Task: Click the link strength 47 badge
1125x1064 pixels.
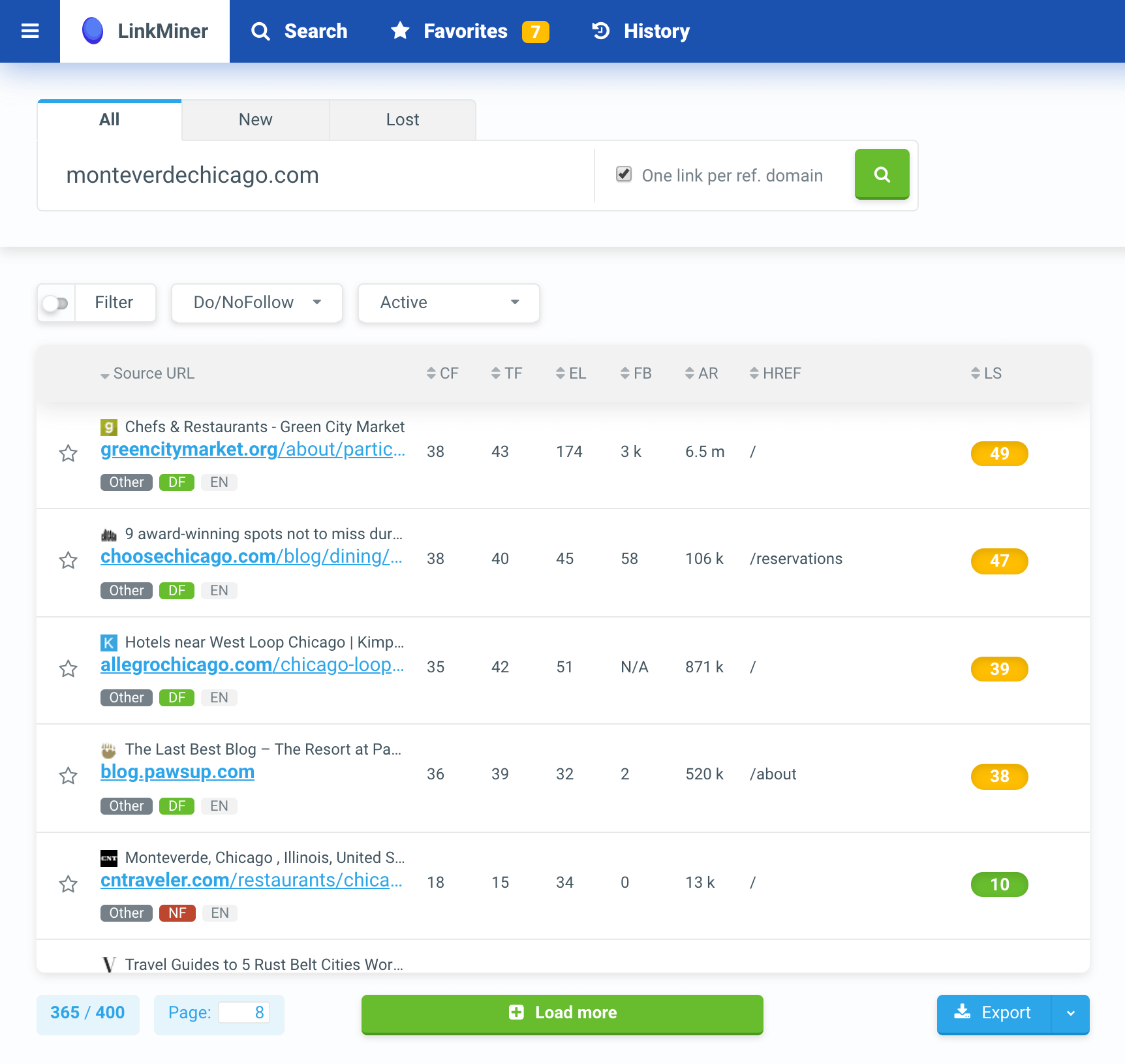Action: (999, 561)
